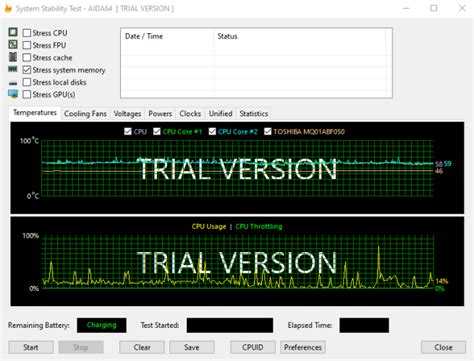Click the CPU Usage graph label
Screen dimensions: 474x361
209,226
